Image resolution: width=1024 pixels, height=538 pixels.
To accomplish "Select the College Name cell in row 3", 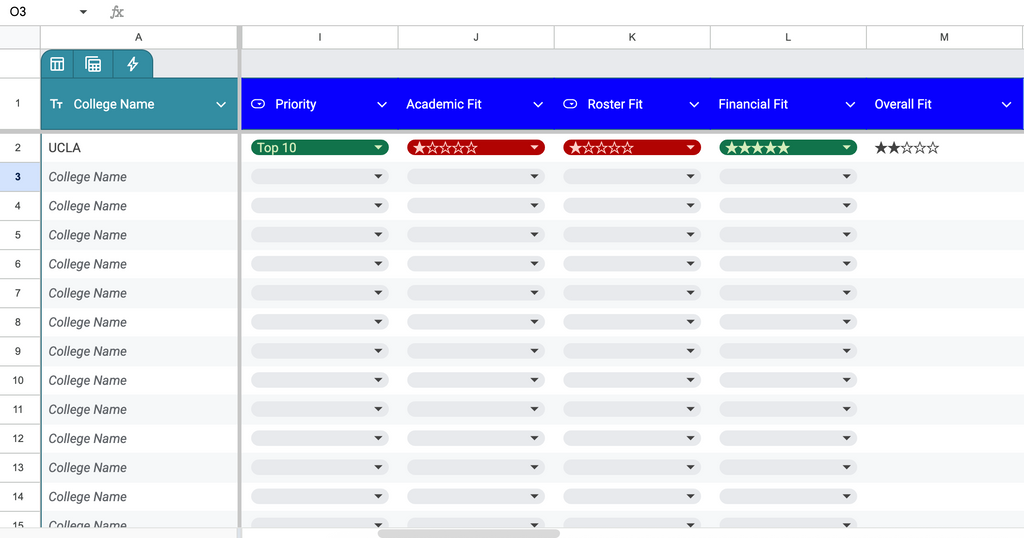I will [x=139, y=176].
